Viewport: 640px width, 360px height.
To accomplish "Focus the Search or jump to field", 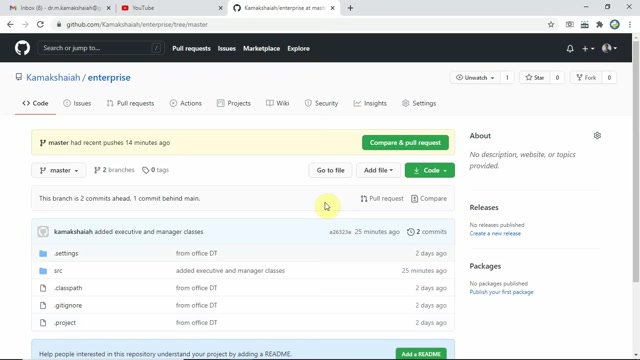I will coord(100,48).
